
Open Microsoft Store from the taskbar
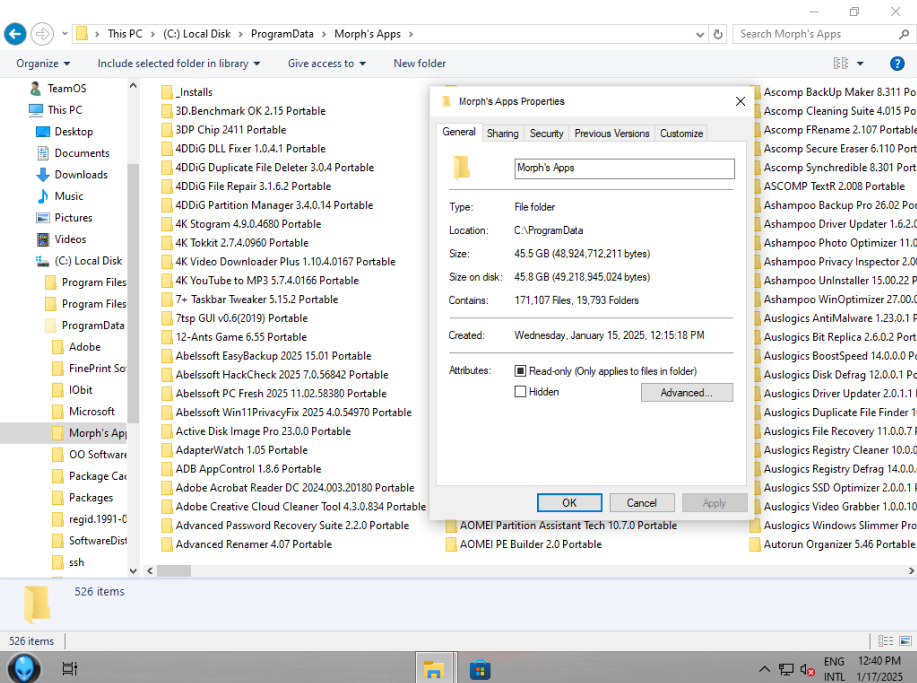point(480,668)
